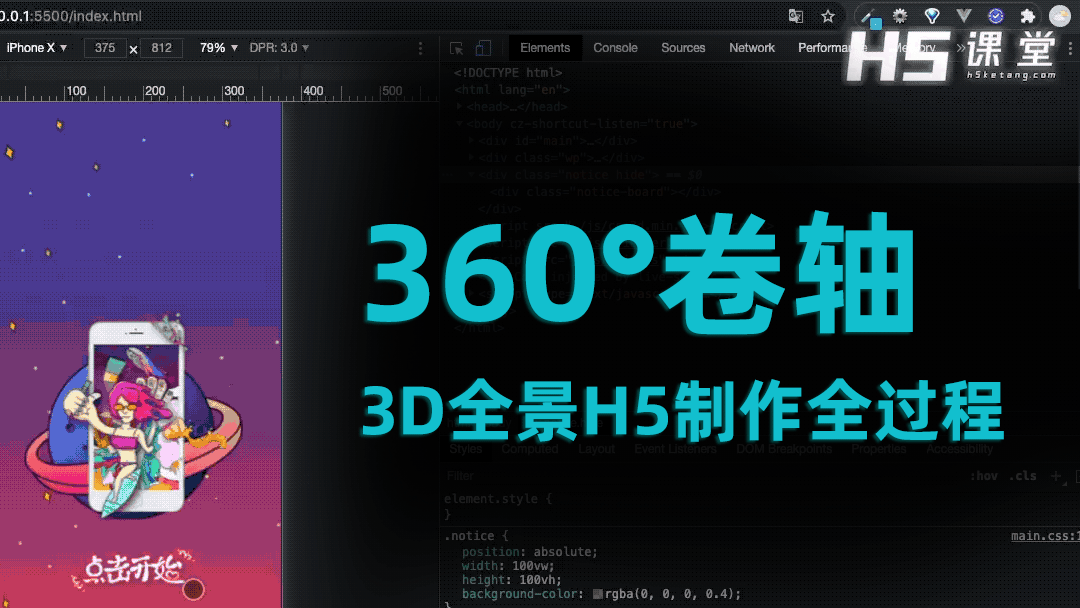1080x608 pixels.
Task: Click the Vue devtools extension icon
Action: [964, 16]
